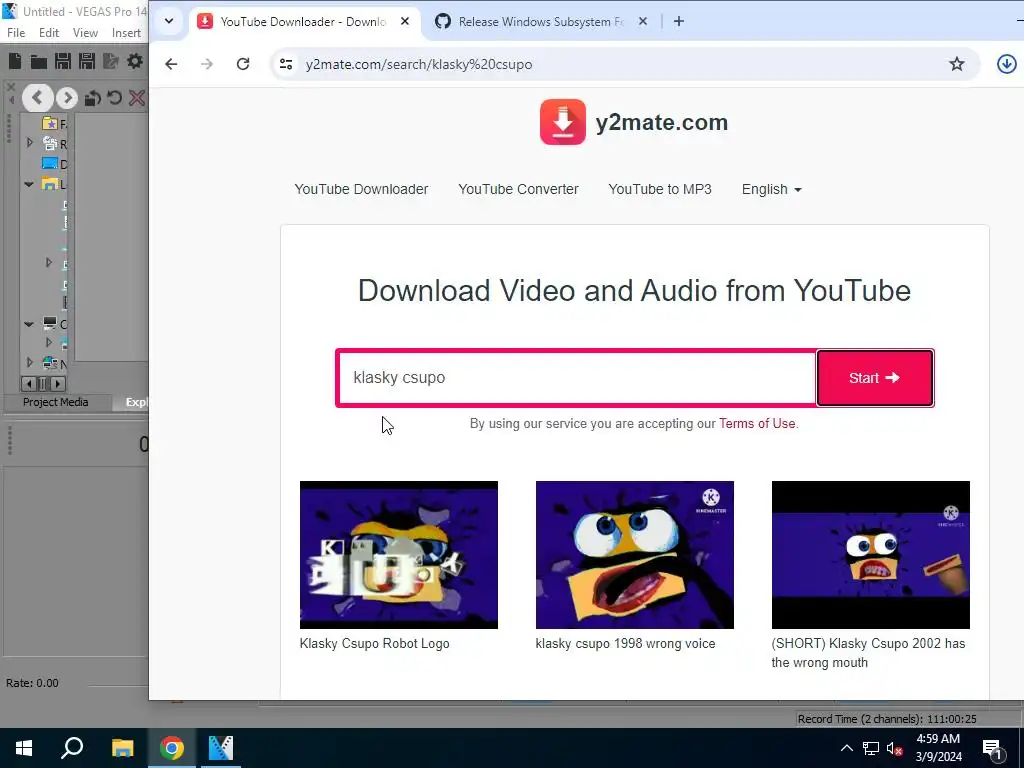Click VEGAS Explorer back arrow
This screenshot has width=1024, height=768.
37,98
